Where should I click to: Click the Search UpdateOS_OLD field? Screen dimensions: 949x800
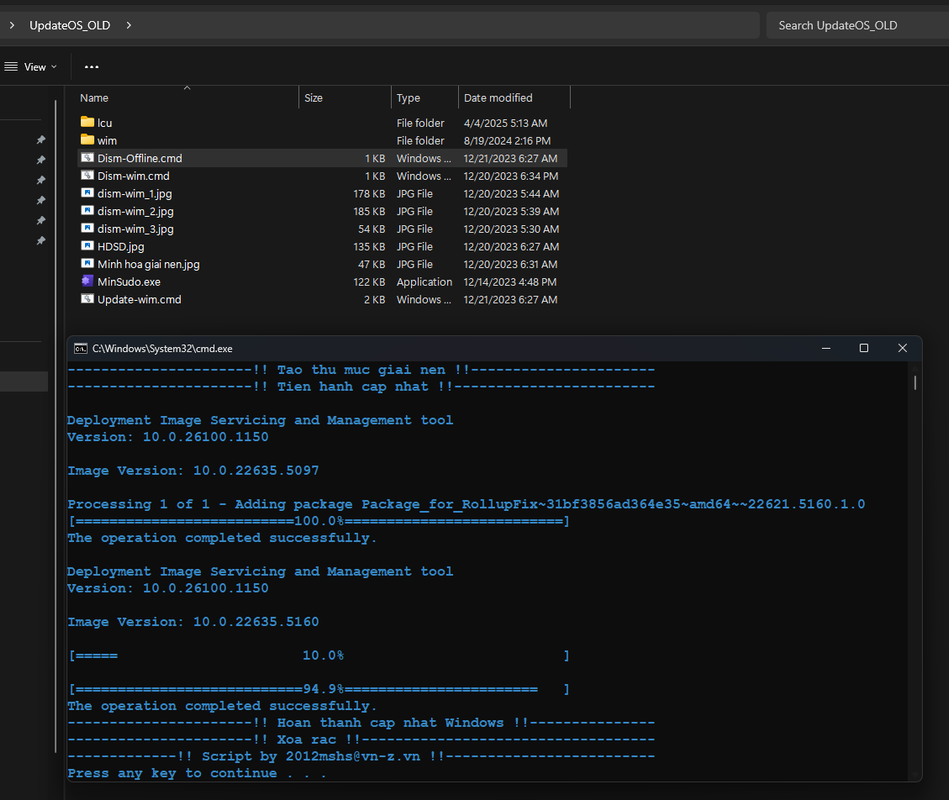click(x=857, y=25)
